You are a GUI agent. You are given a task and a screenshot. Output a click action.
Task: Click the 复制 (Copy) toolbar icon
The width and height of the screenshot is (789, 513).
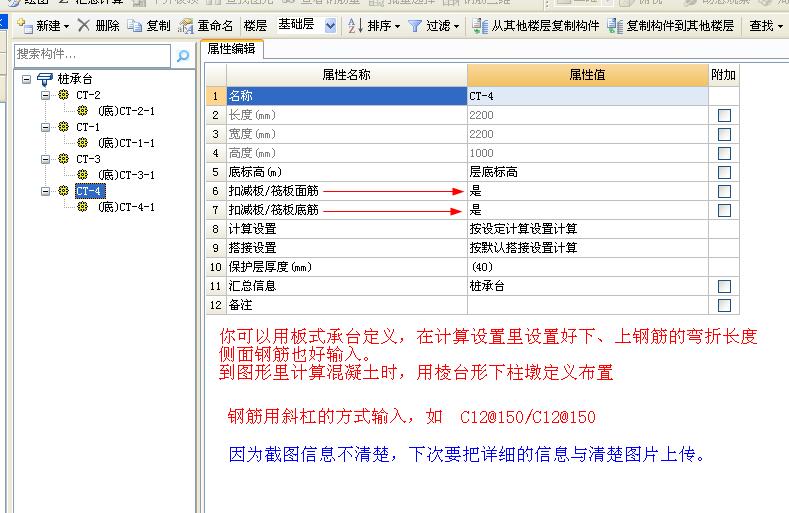[x=134, y=25]
